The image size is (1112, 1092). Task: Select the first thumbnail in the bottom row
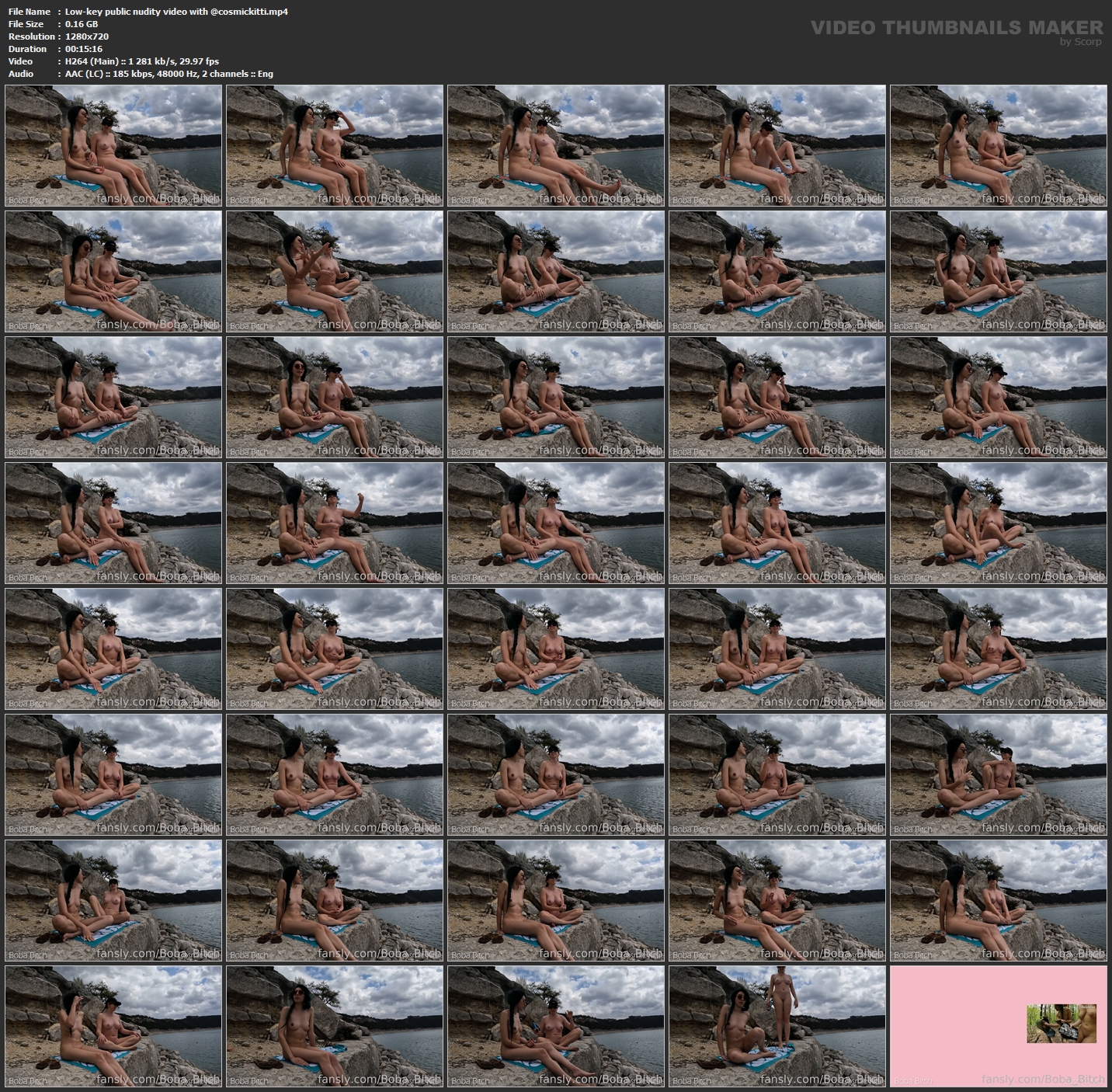[113, 1026]
